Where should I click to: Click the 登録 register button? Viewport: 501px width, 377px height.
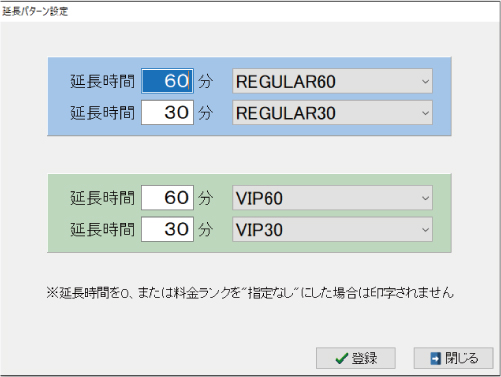[356, 358]
